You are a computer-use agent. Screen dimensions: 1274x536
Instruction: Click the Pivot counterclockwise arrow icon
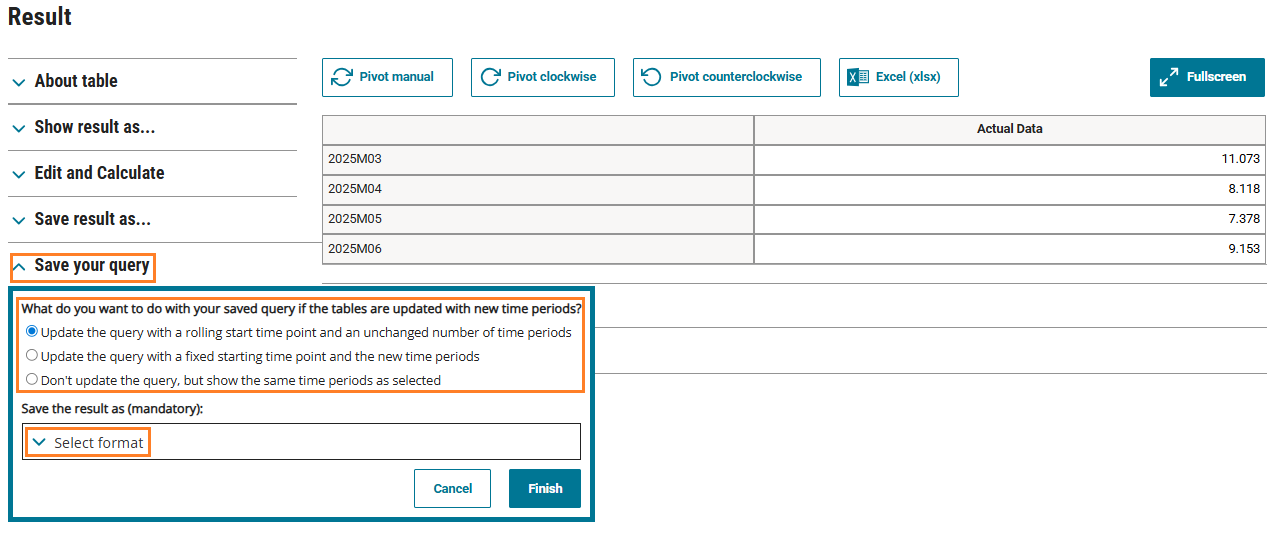(x=652, y=77)
